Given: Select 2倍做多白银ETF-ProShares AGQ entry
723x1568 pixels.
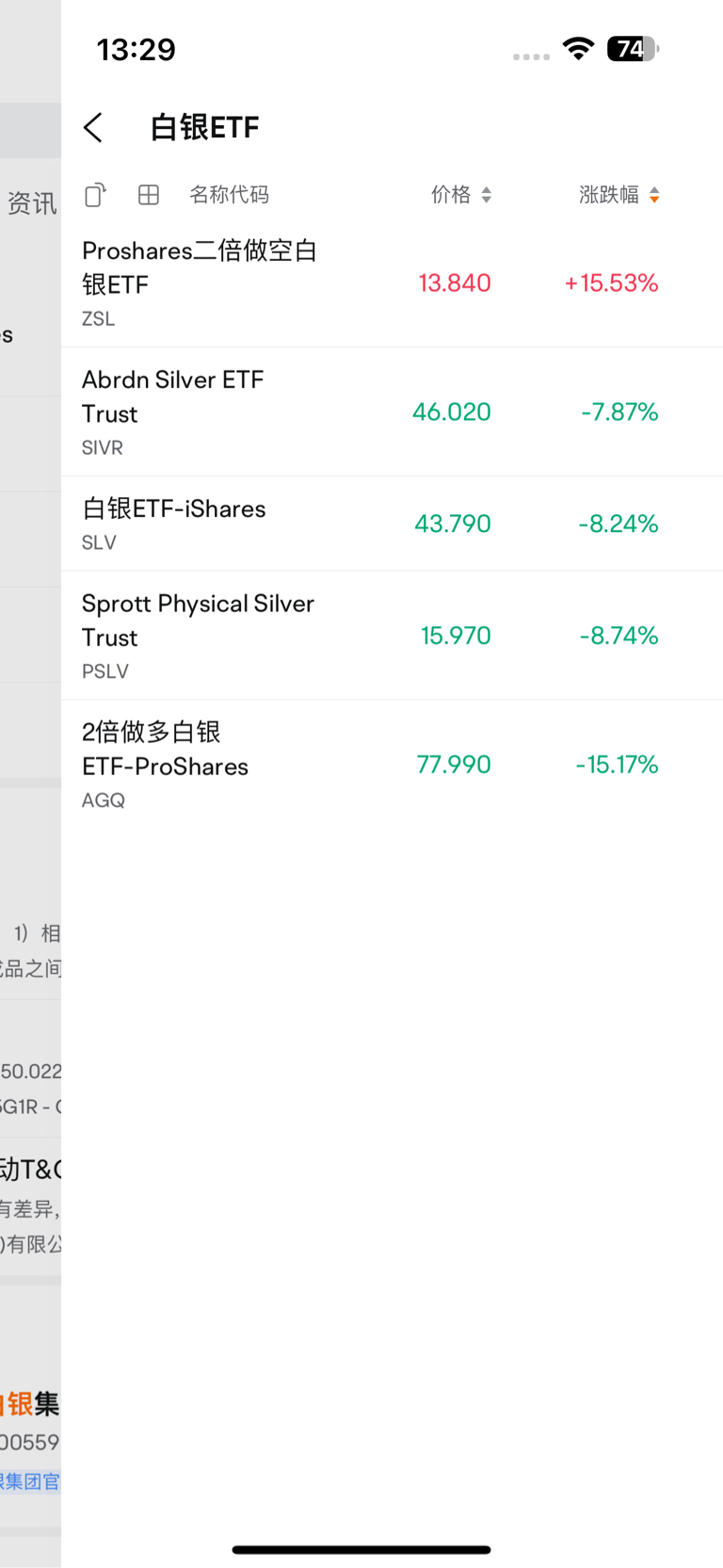Looking at the screenshot, I should [165, 764].
